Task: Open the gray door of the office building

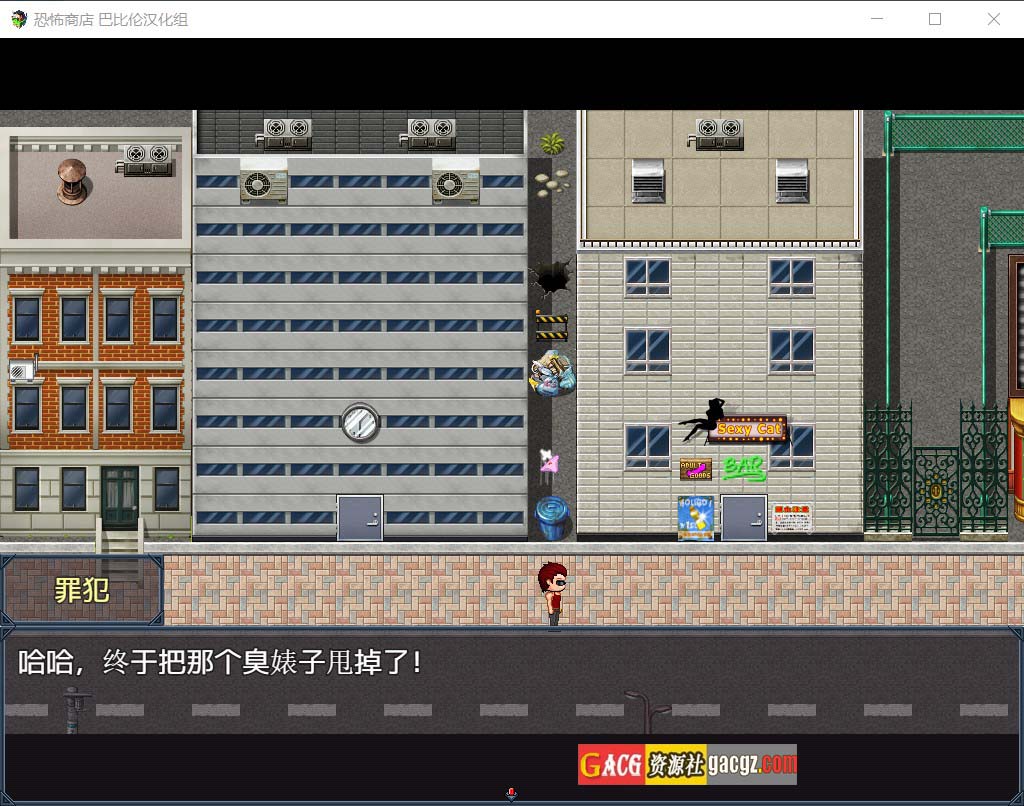Action: [x=359, y=518]
